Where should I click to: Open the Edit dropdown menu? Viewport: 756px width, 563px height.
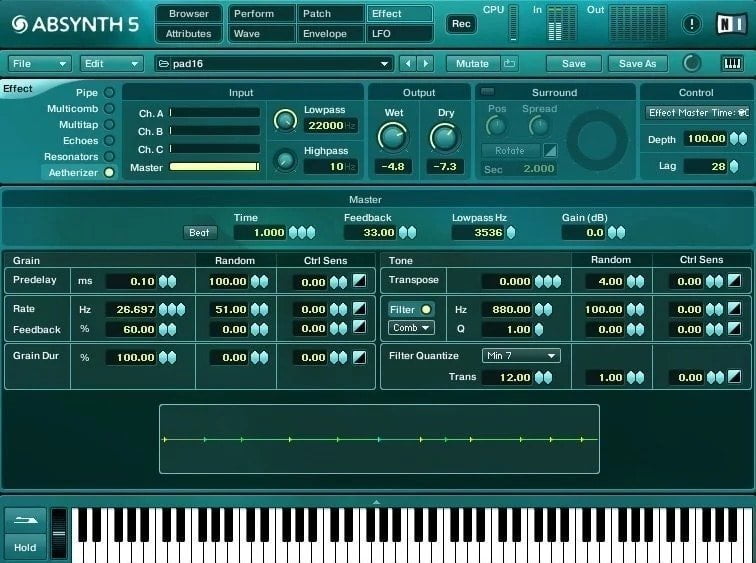point(111,64)
